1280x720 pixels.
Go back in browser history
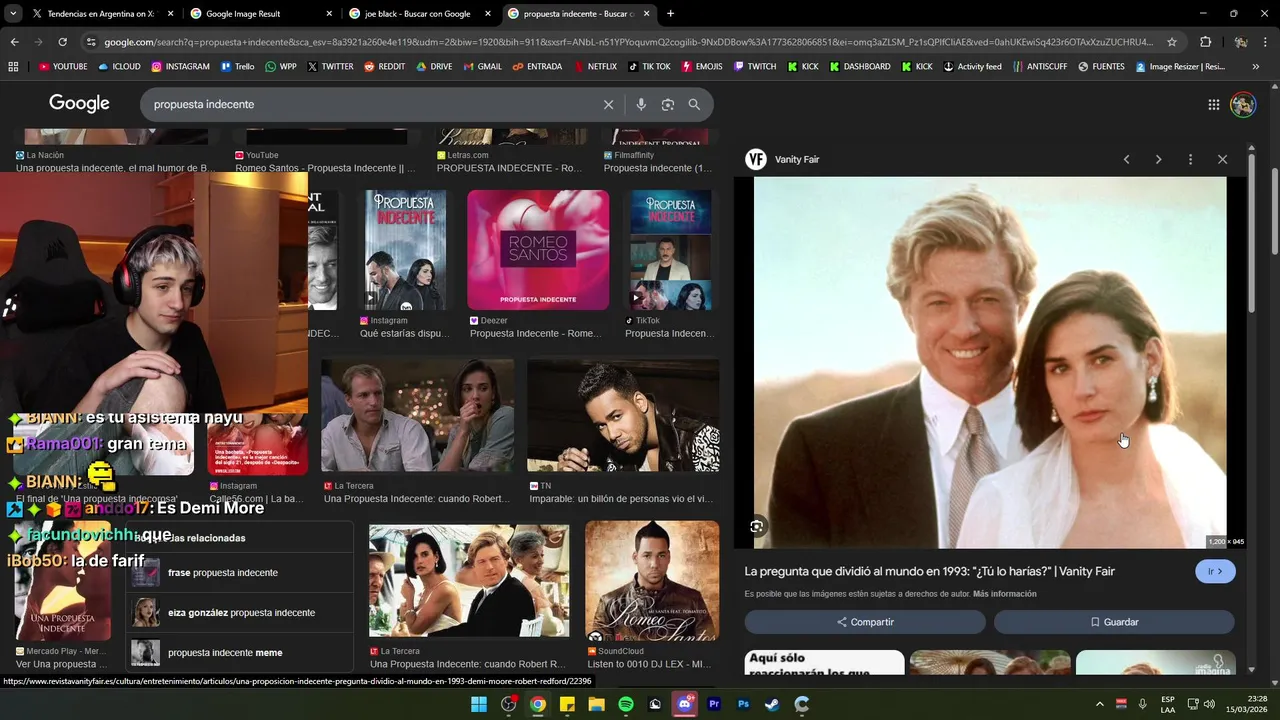(14, 42)
